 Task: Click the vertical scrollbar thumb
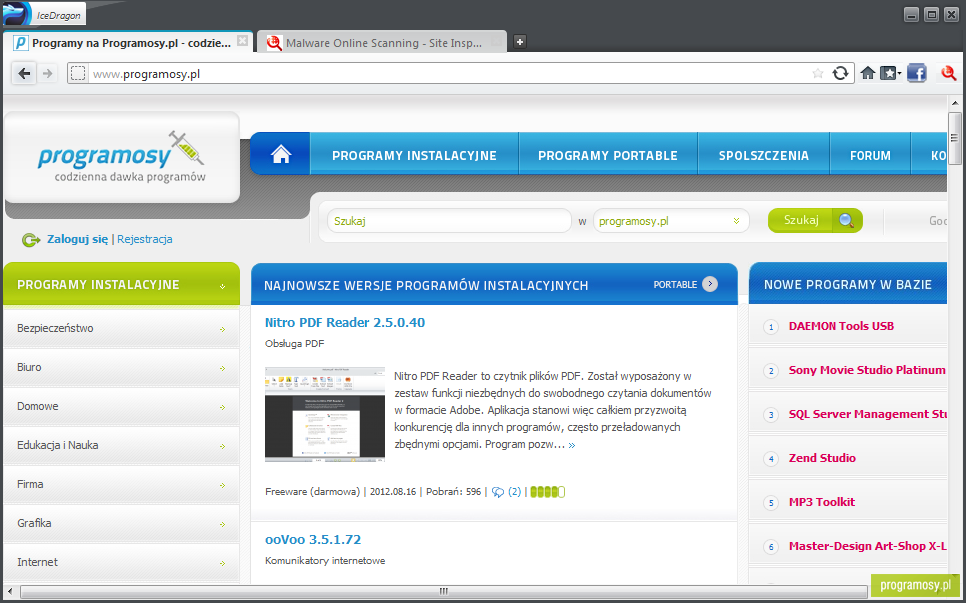[954, 137]
